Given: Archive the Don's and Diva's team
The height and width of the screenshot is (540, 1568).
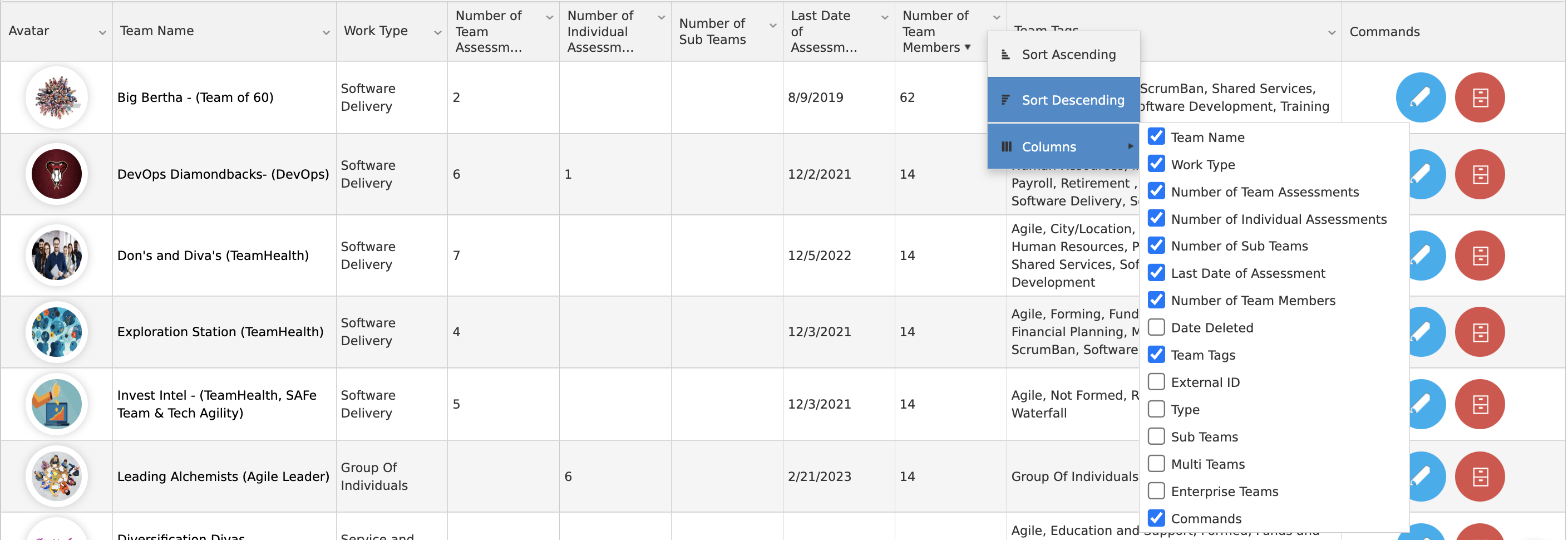Looking at the screenshot, I should [x=1479, y=256].
